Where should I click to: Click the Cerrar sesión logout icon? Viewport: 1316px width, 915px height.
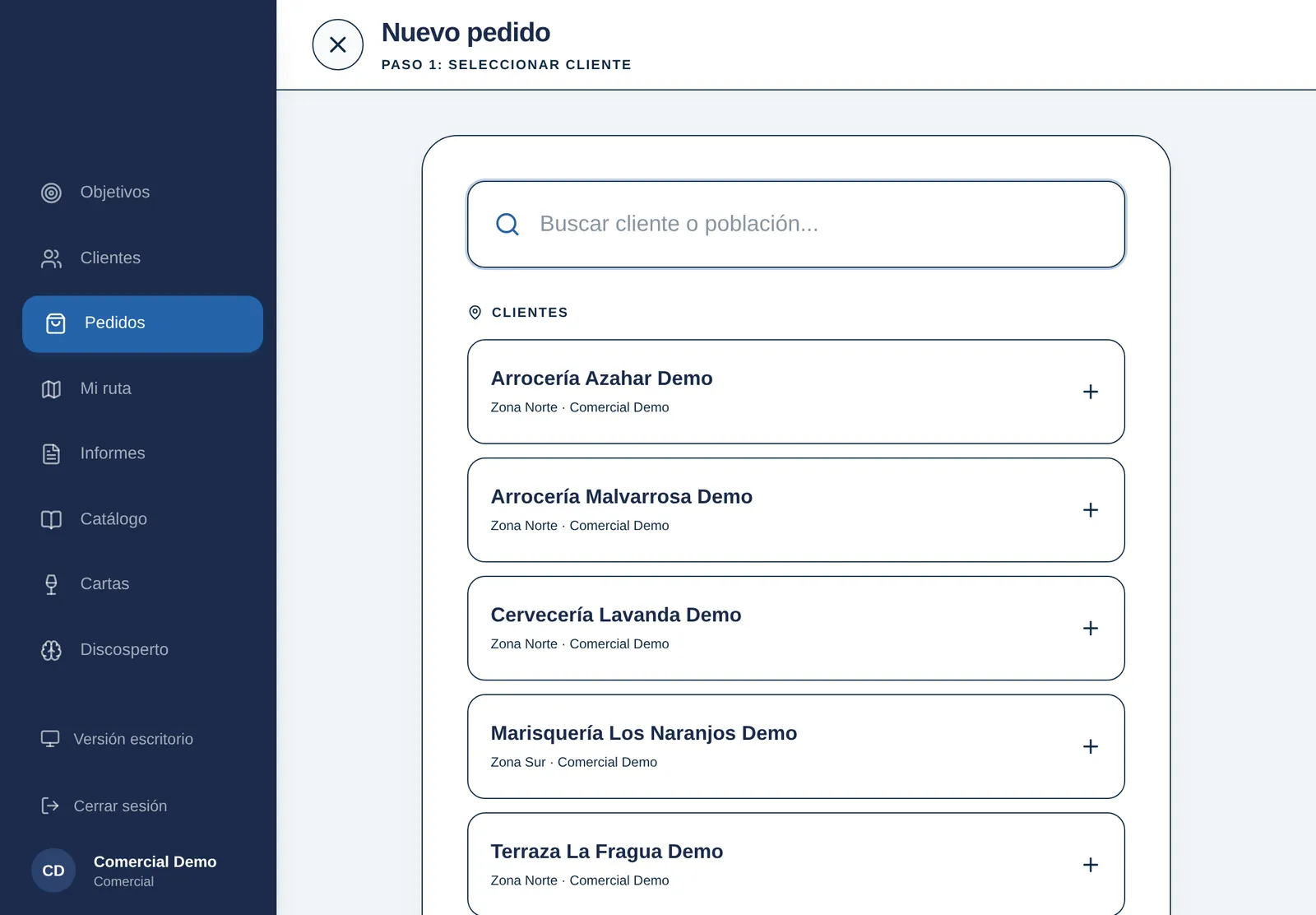click(x=50, y=806)
